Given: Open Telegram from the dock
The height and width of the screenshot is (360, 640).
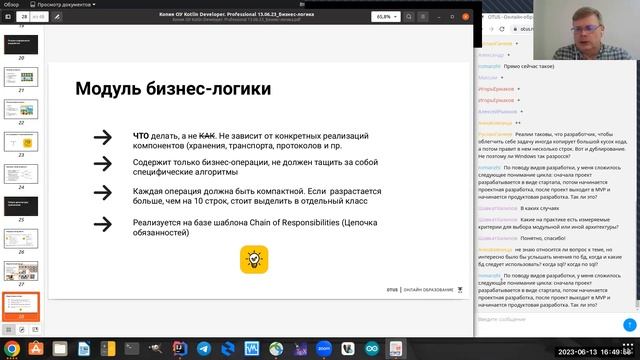Looking at the screenshot, I should click(204, 349).
